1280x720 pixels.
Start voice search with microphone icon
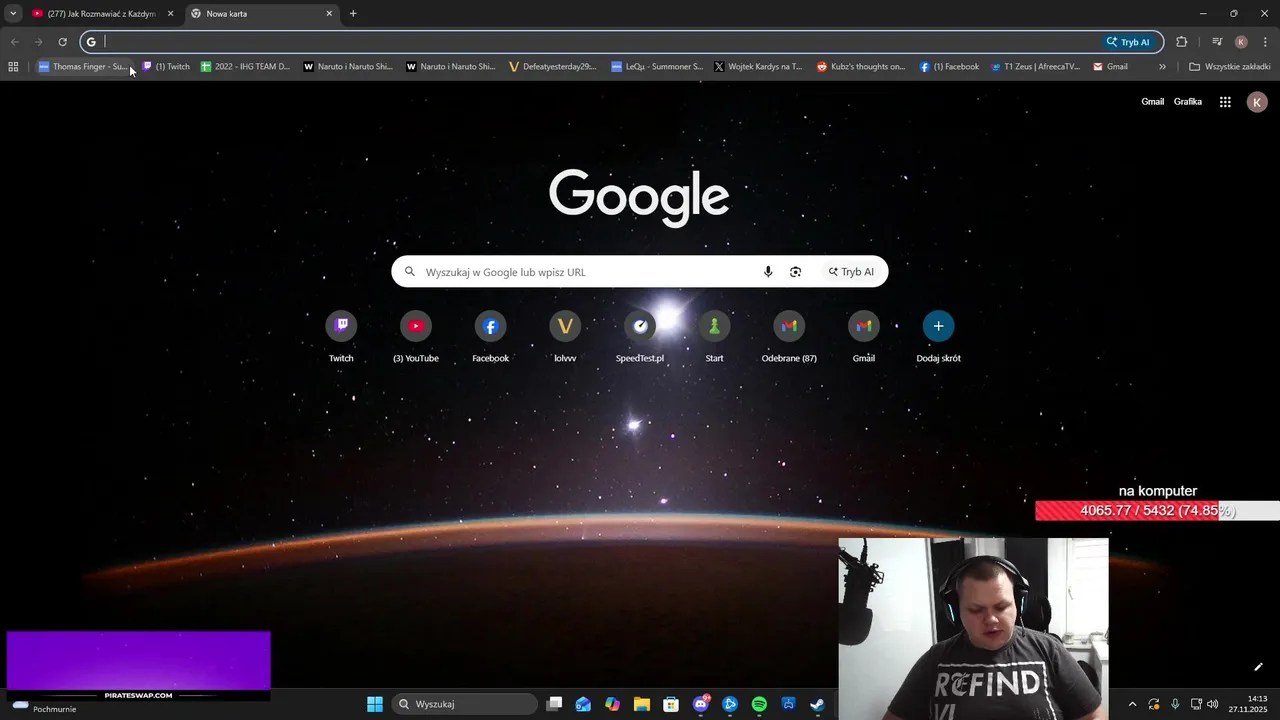point(768,272)
